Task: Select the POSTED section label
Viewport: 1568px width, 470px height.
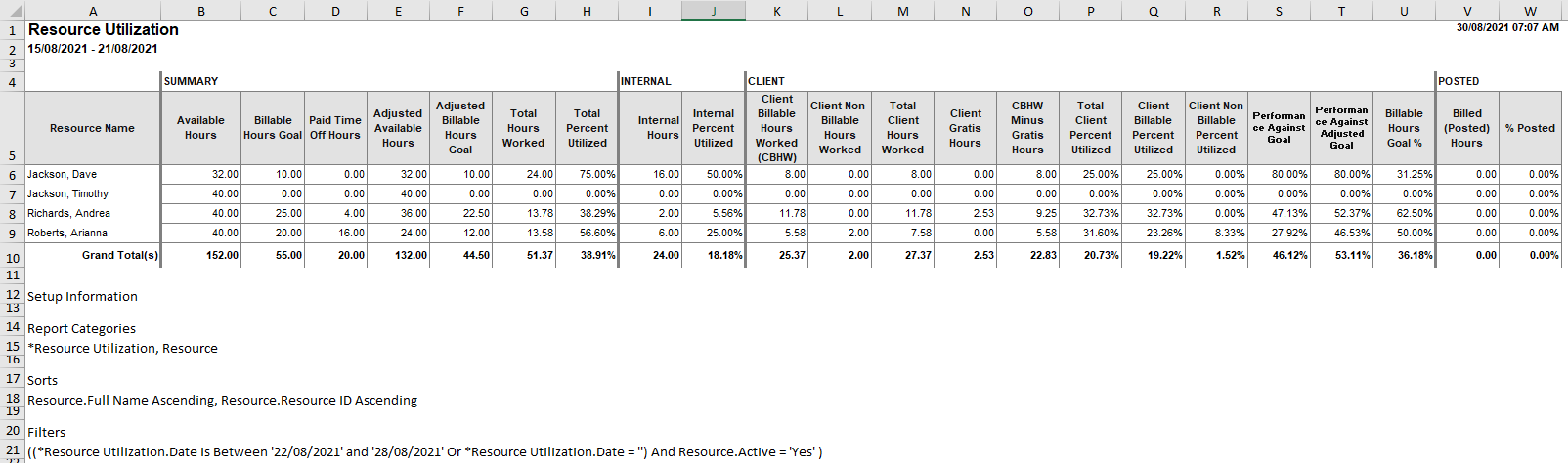Action: pos(1459,82)
